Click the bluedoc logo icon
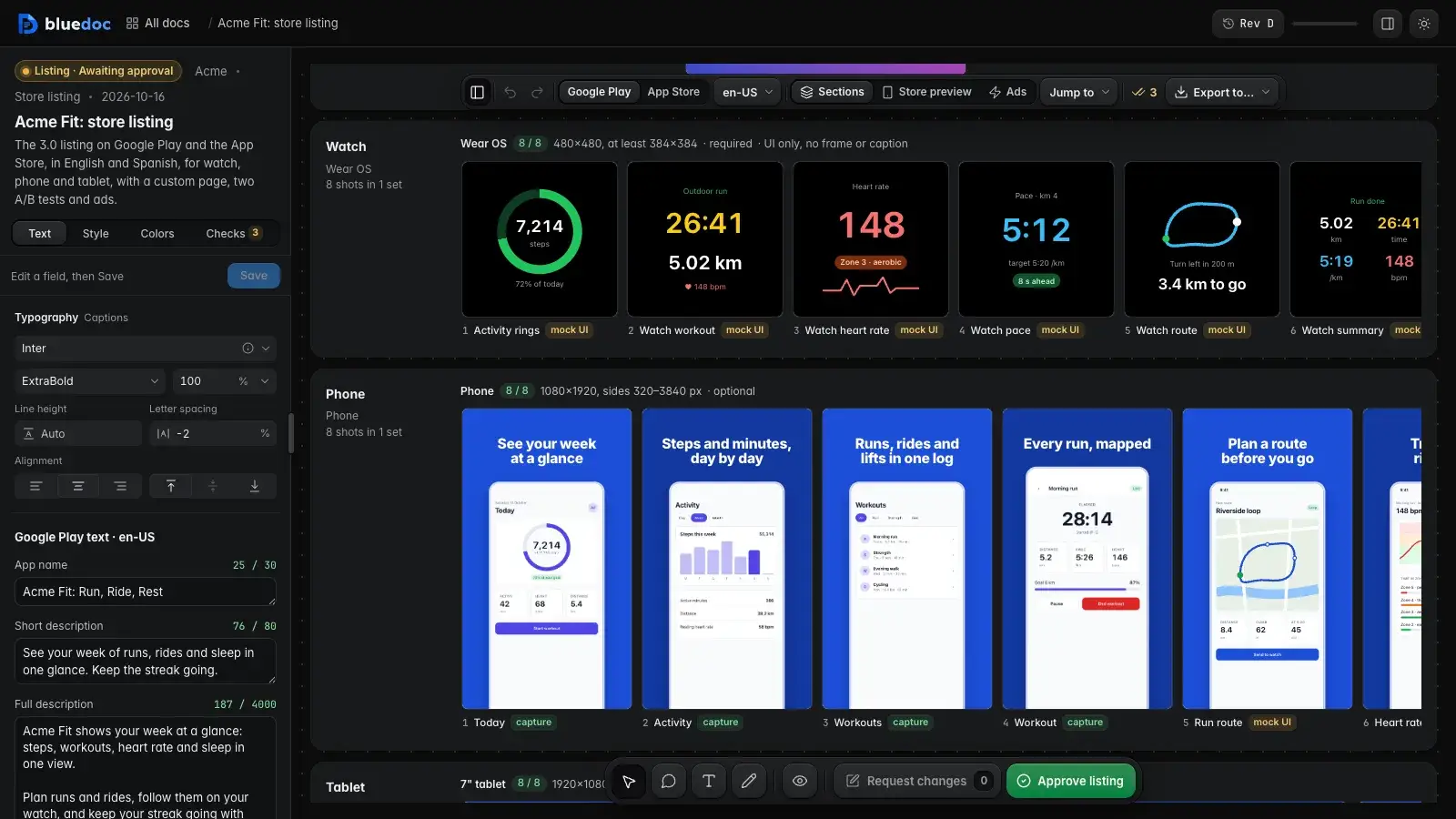 coord(27,24)
